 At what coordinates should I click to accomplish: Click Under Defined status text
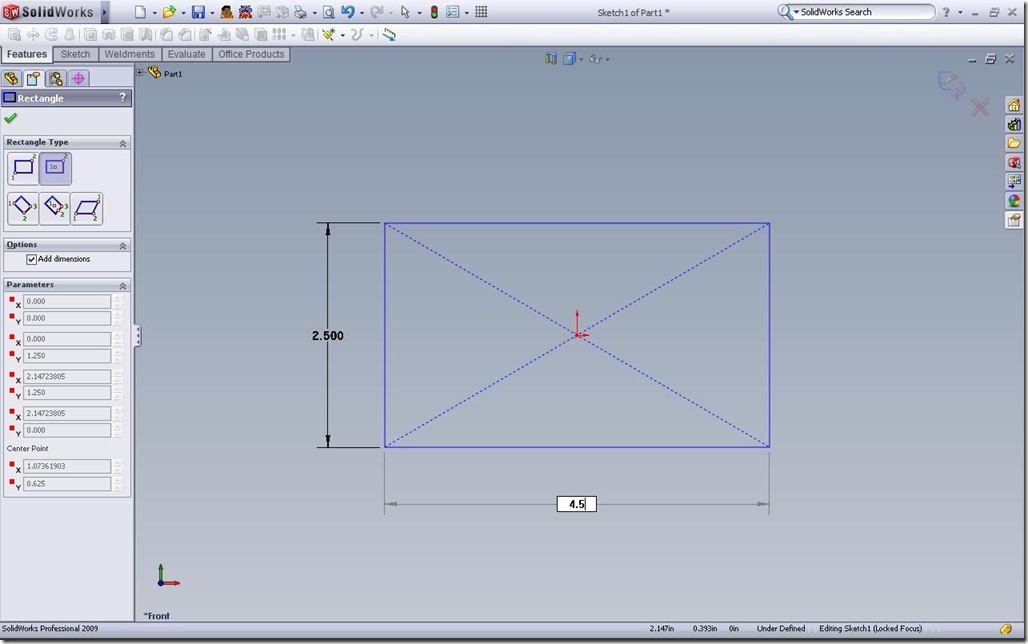[781, 628]
